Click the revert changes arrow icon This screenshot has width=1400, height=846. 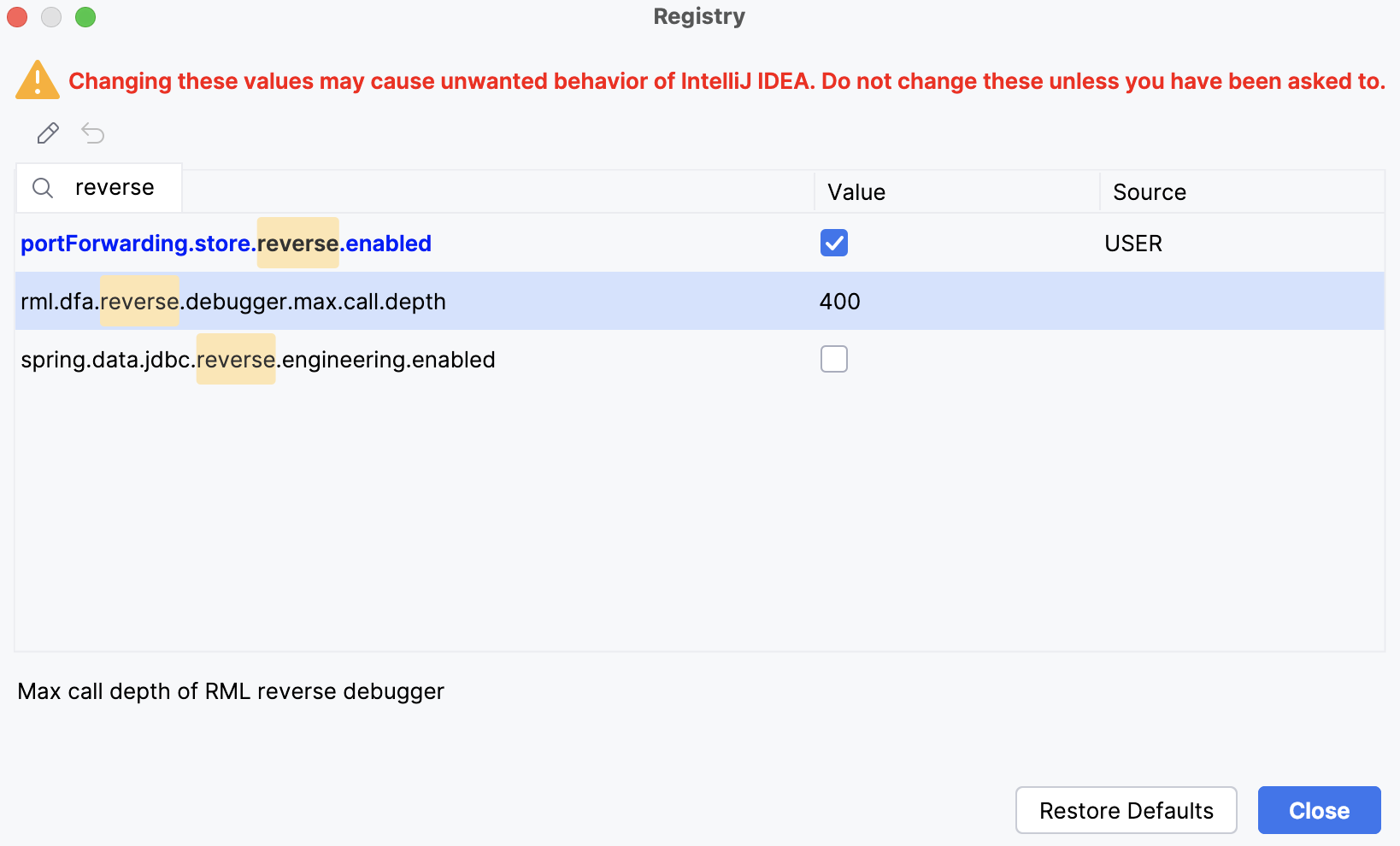click(x=92, y=133)
